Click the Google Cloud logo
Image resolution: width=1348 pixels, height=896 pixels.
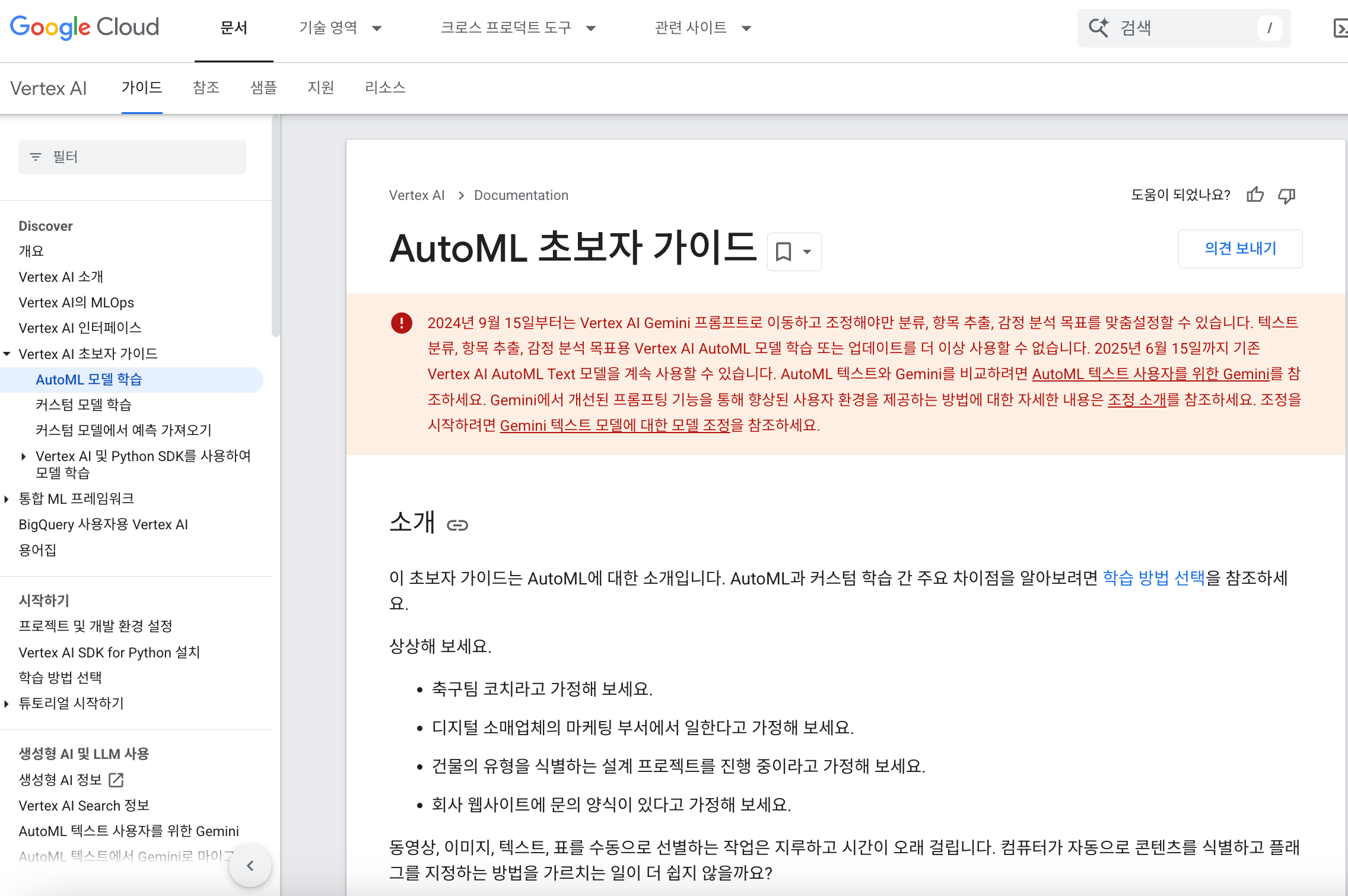coord(85,27)
